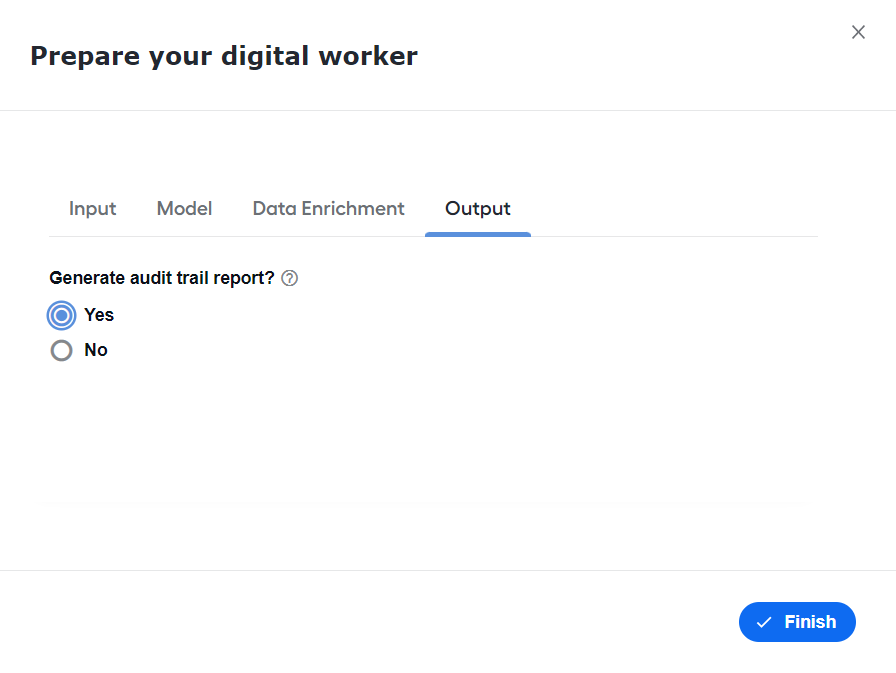Click the checkmark icon inside Finish button
896x673 pixels.
click(764, 622)
